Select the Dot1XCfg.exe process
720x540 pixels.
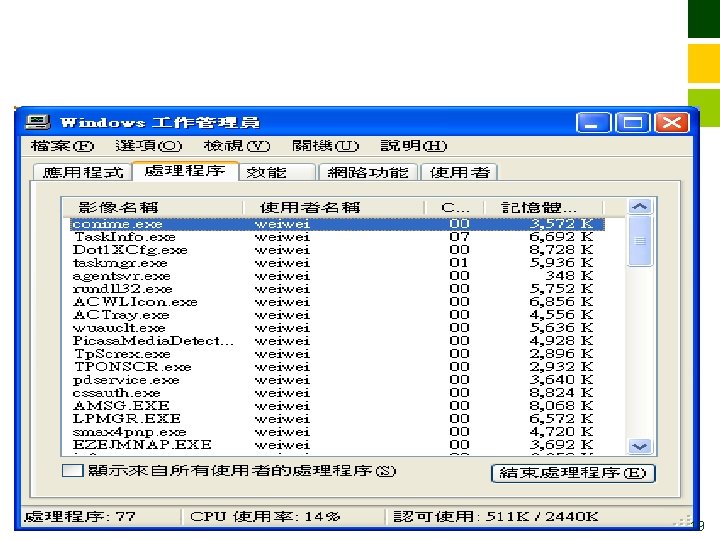338,250
